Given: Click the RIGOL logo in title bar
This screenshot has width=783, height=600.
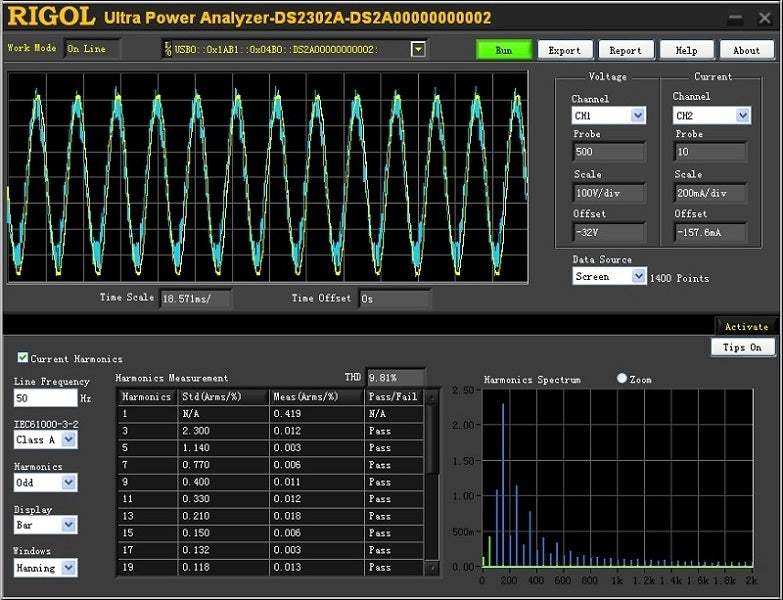Looking at the screenshot, I should [x=51, y=17].
